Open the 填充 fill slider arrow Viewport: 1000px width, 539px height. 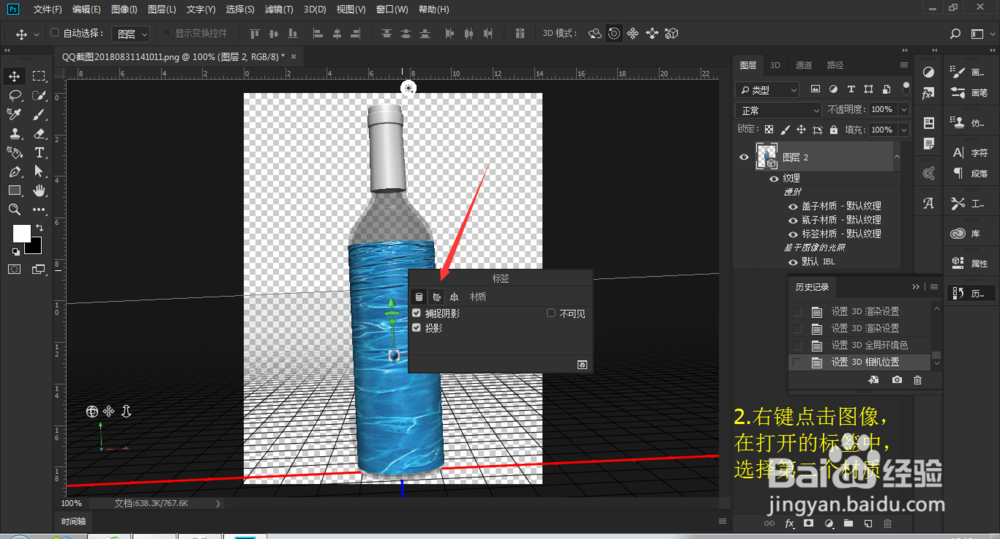[904, 129]
